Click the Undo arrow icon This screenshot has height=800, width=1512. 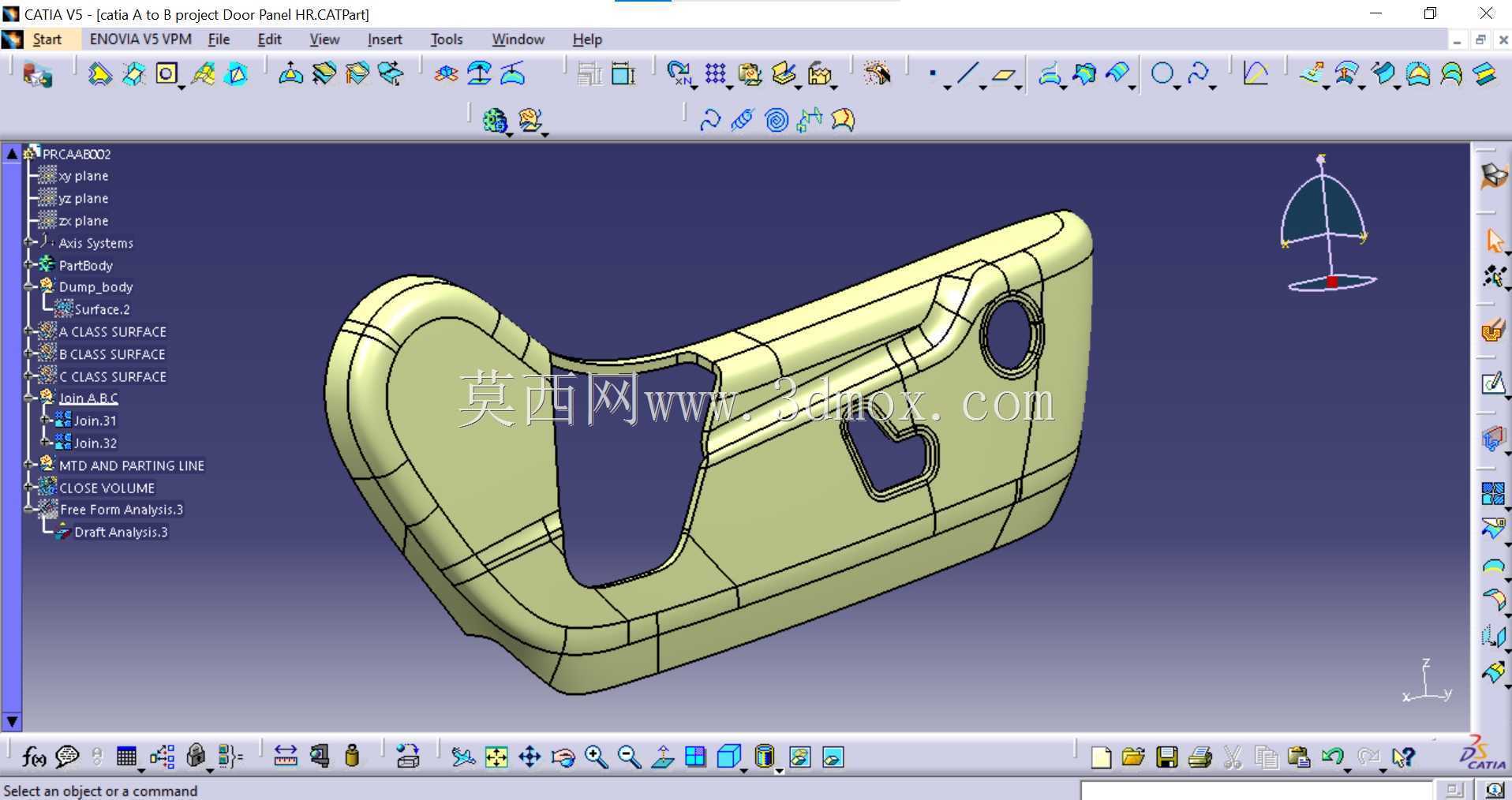1332,757
